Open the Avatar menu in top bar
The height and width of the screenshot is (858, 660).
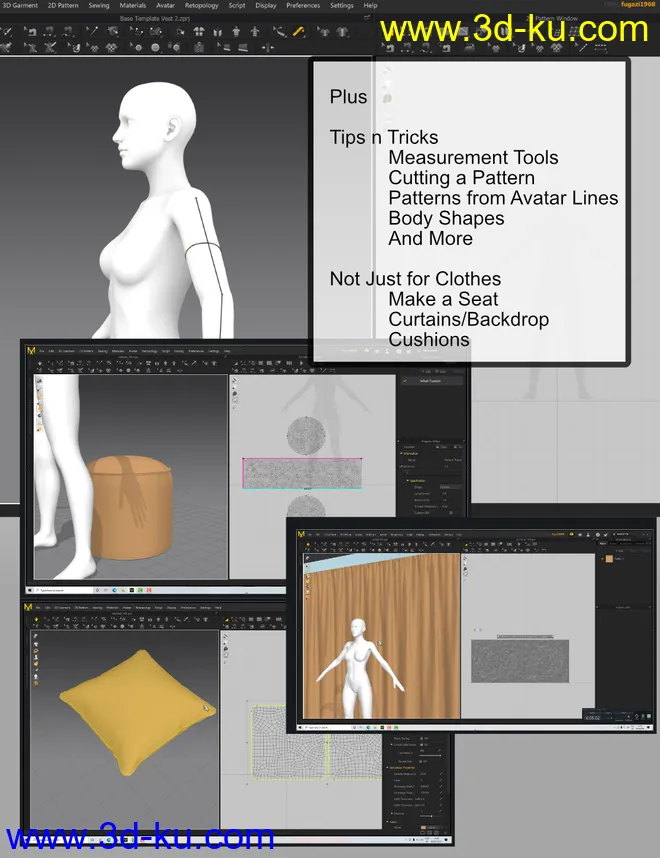click(x=165, y=5)
